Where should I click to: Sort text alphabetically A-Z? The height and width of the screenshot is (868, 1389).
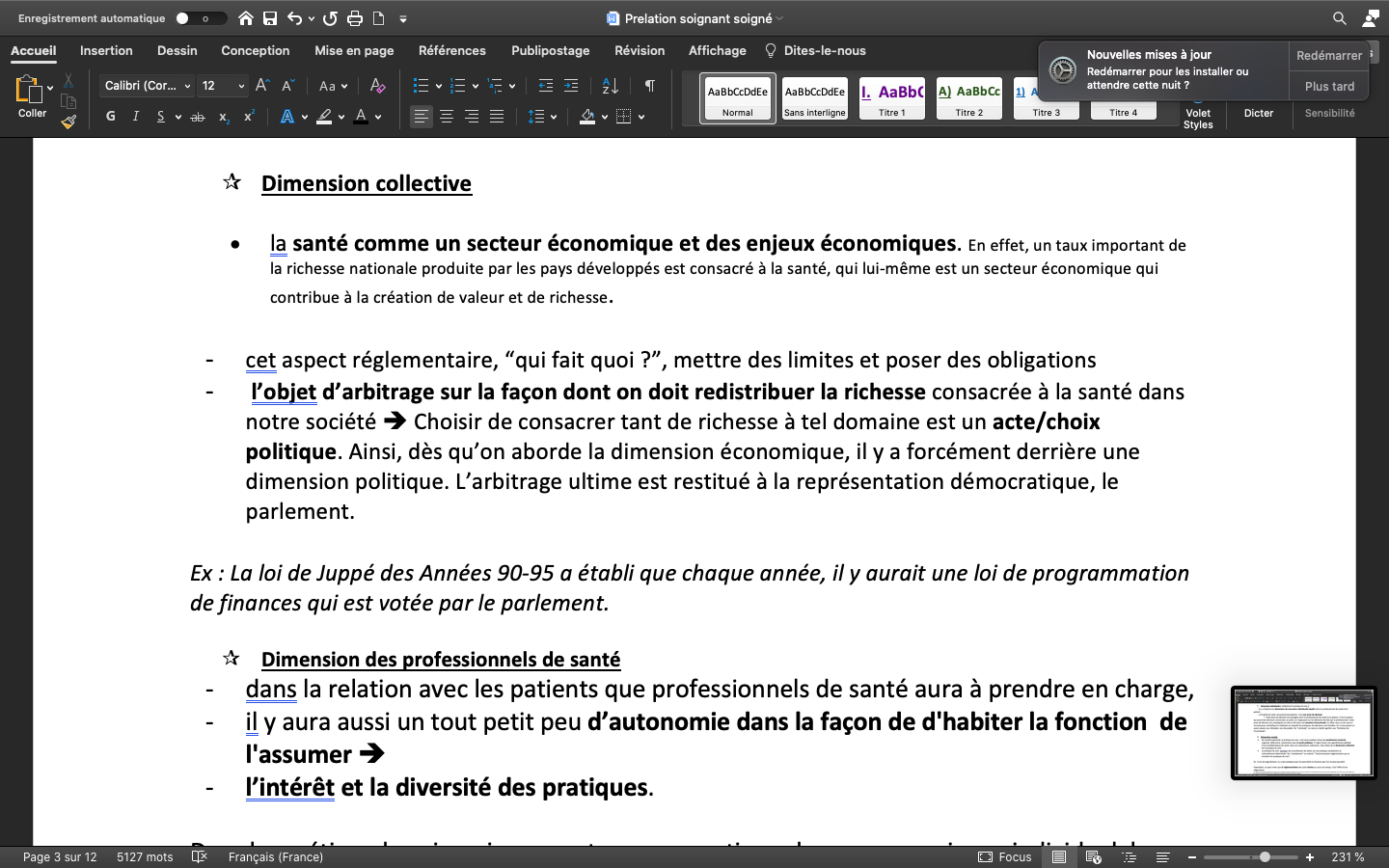coord(611,86)
